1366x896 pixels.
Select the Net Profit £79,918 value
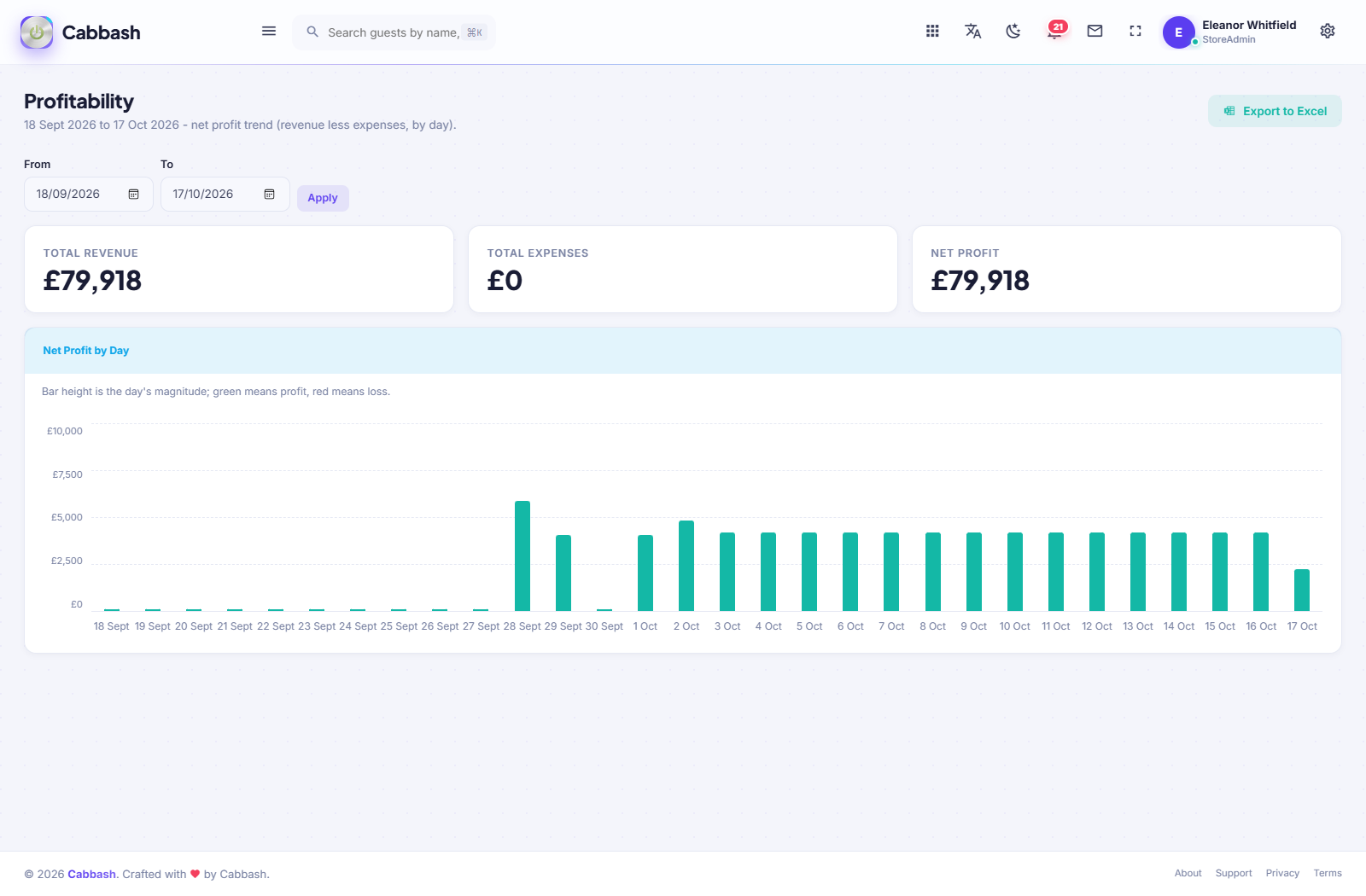(x=980, y=281)
